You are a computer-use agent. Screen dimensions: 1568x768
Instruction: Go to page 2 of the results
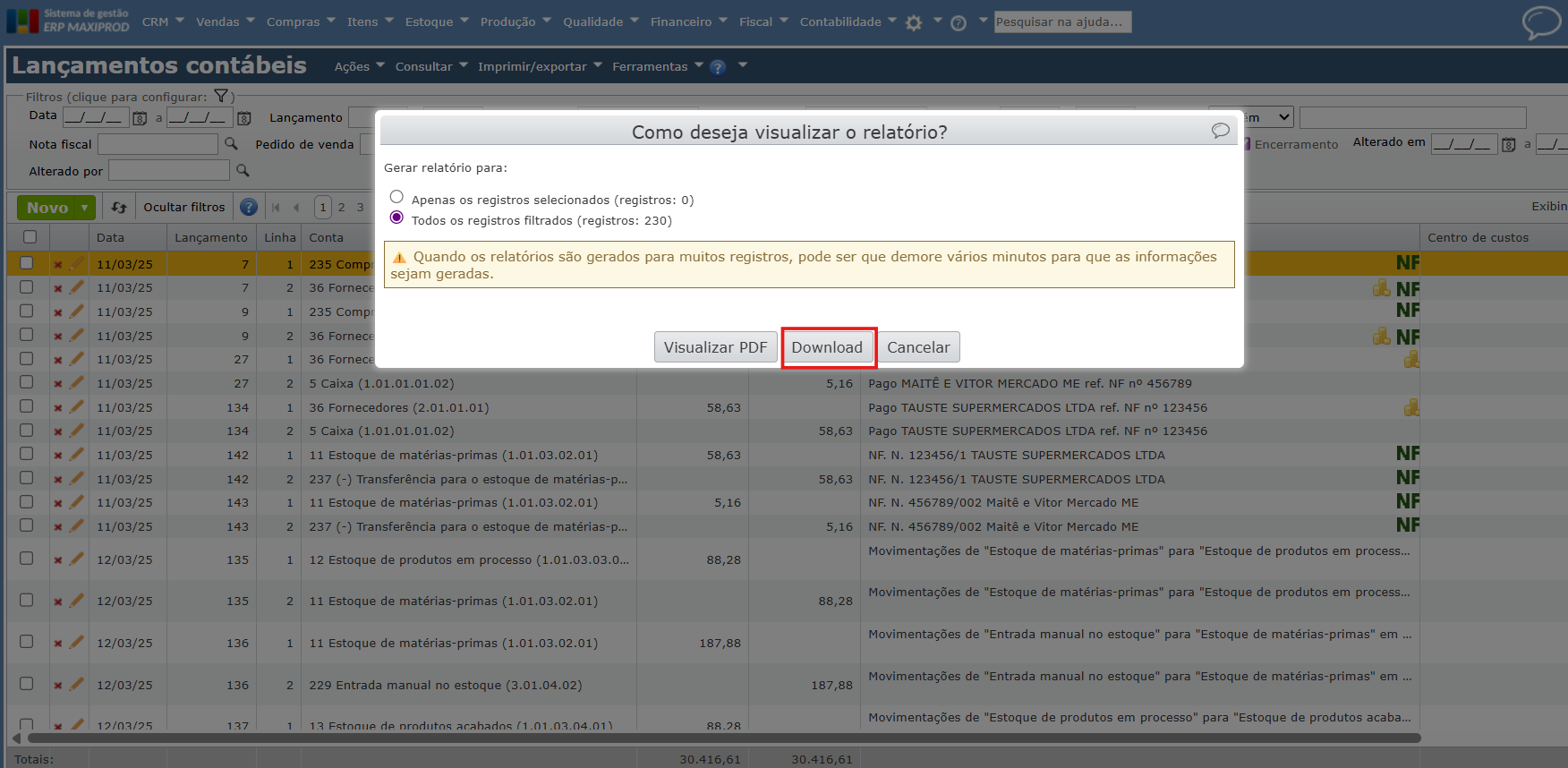[341, 208]
